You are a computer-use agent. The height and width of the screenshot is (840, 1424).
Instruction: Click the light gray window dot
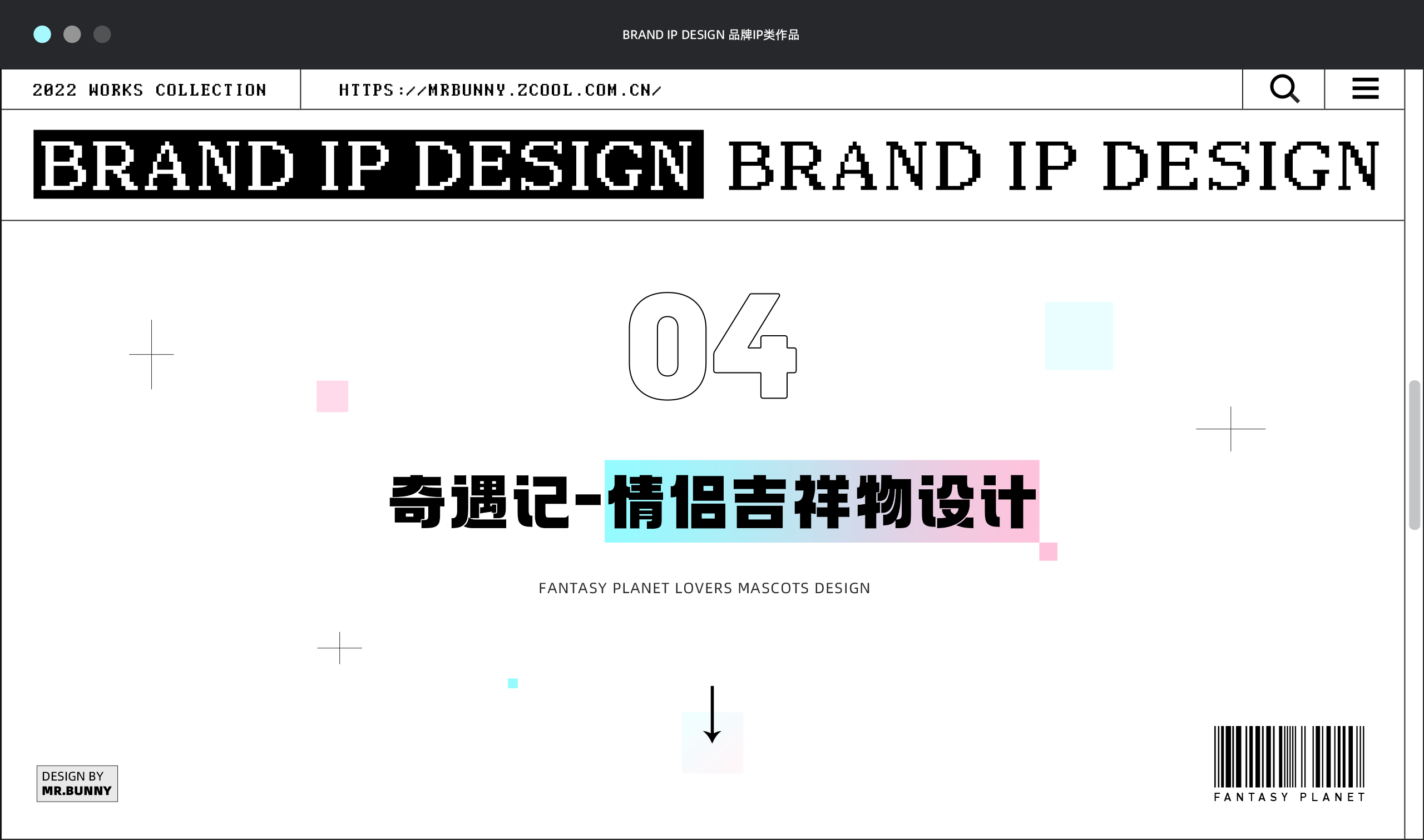[72, 34]
